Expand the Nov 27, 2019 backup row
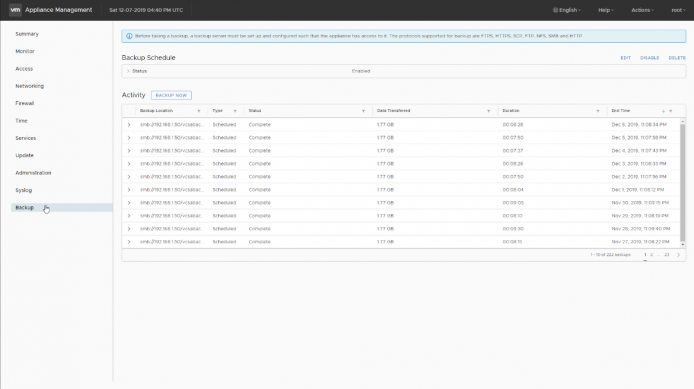 pyautogui.click(x=129, y=242)
